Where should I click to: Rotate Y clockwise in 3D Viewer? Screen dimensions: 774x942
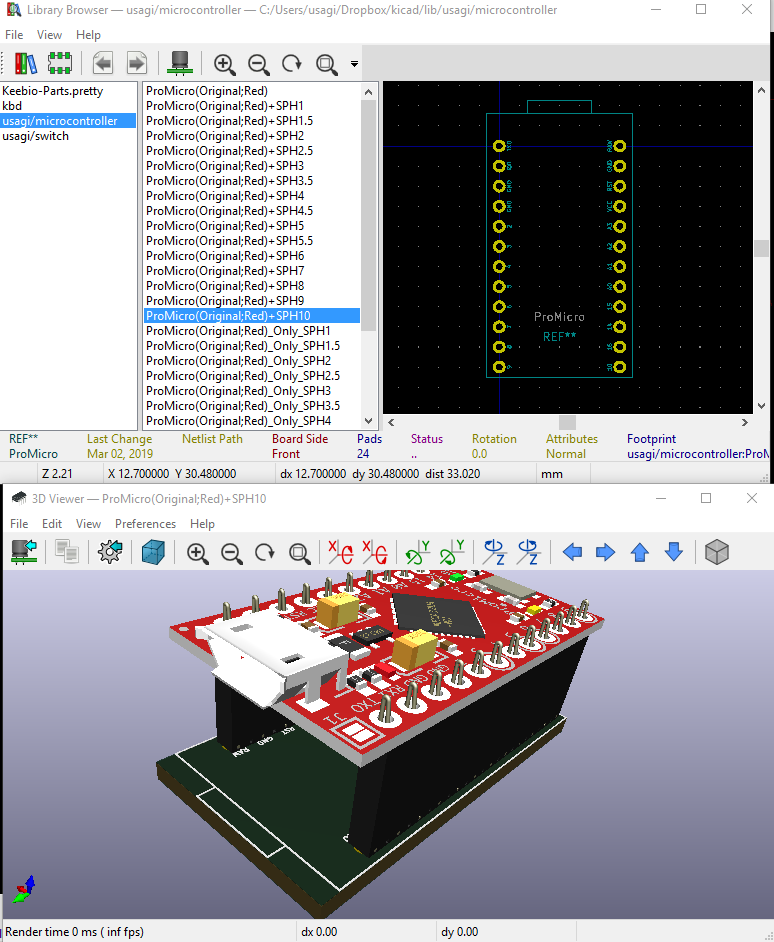pos(418,552)
